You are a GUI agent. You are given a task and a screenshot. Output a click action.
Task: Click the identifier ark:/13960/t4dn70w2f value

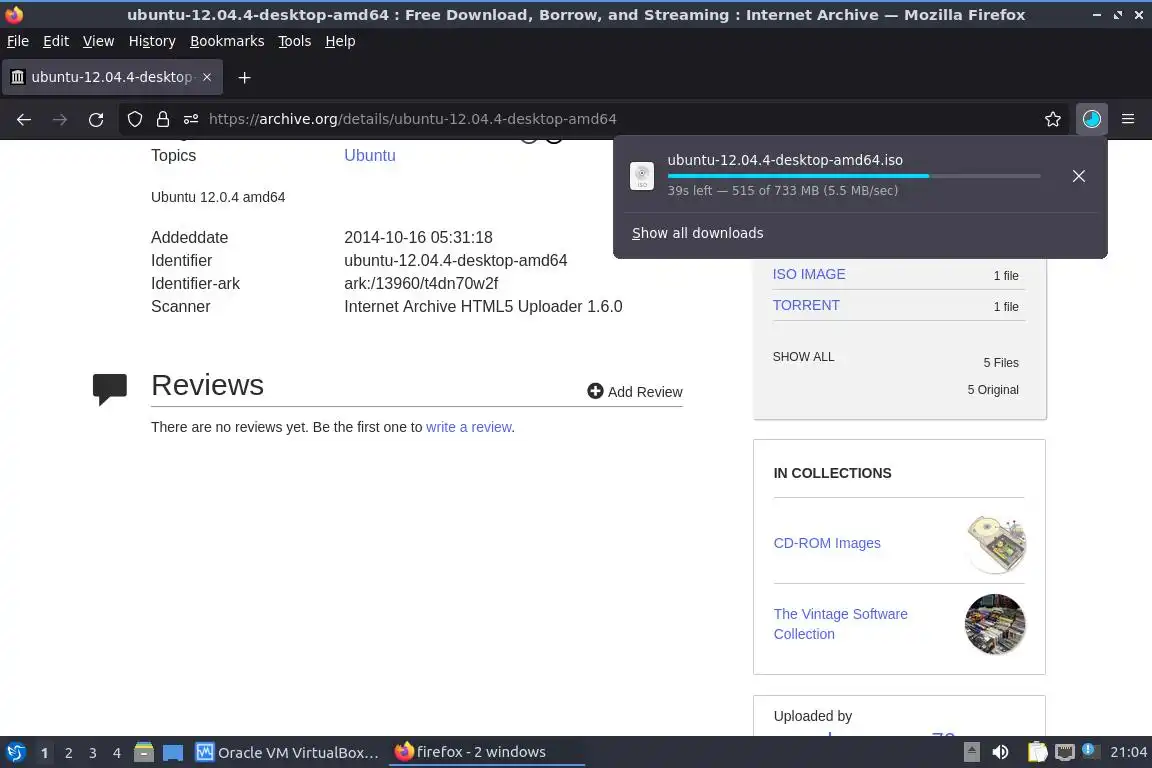(x=421, y=284)
